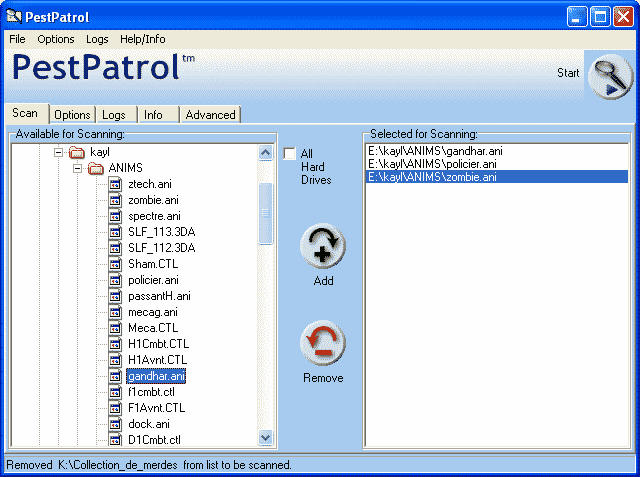Maximize the PestPatrol window
Viewport: 640px width, 477px height.
coord(600,17)
